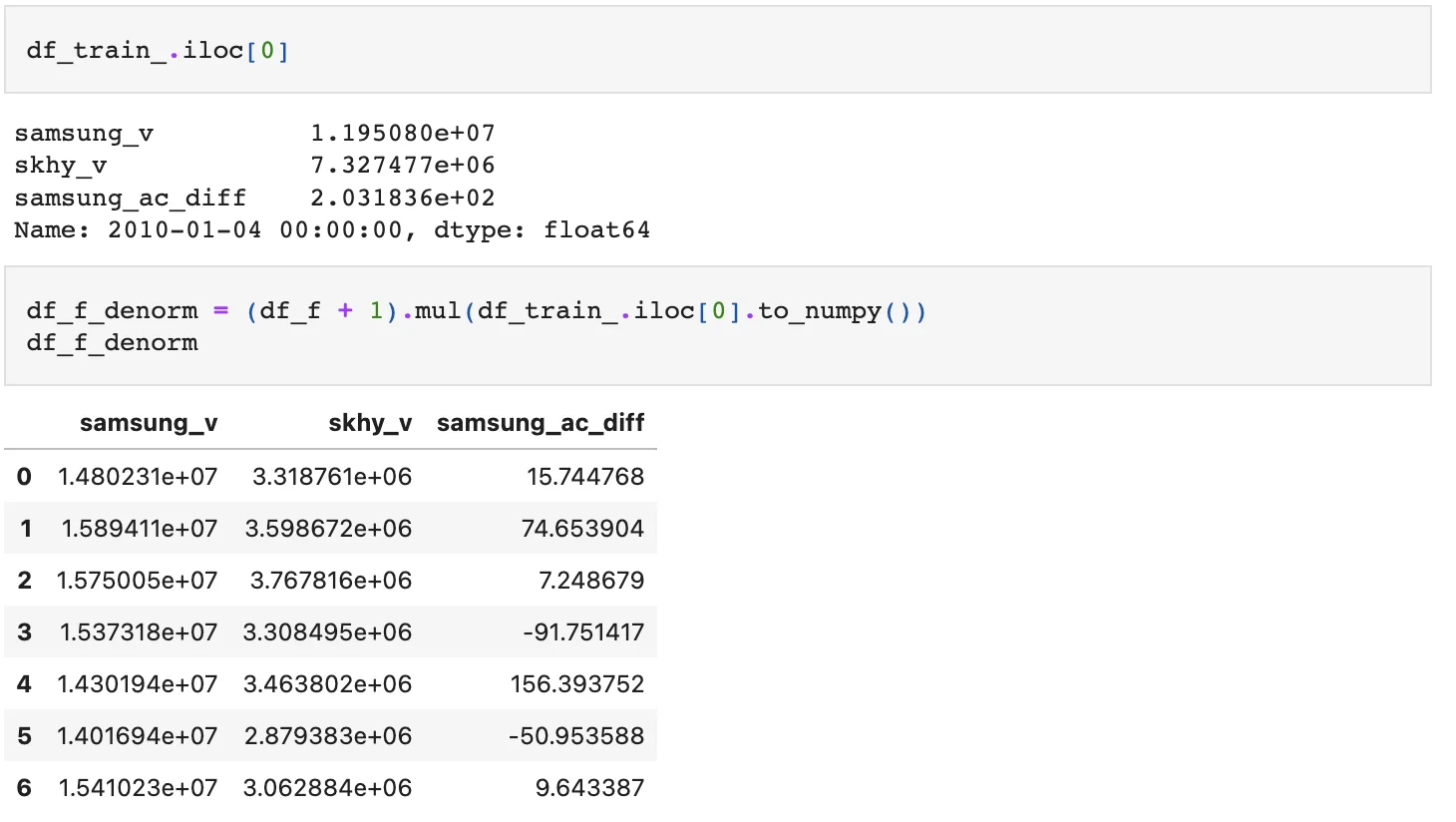Viewport: 1456px width, 822px height.
Task: Click the cell value 15.744768
Action: pyautogui.click(x=585, y=477)
